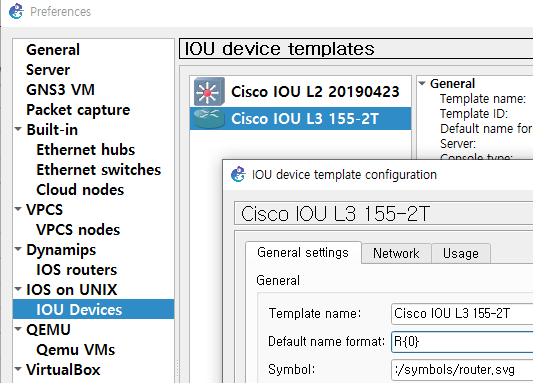Select Cisco IOU L2 20190423 template
The height and width of the screenshot is (383, 533).
[300, 91]
